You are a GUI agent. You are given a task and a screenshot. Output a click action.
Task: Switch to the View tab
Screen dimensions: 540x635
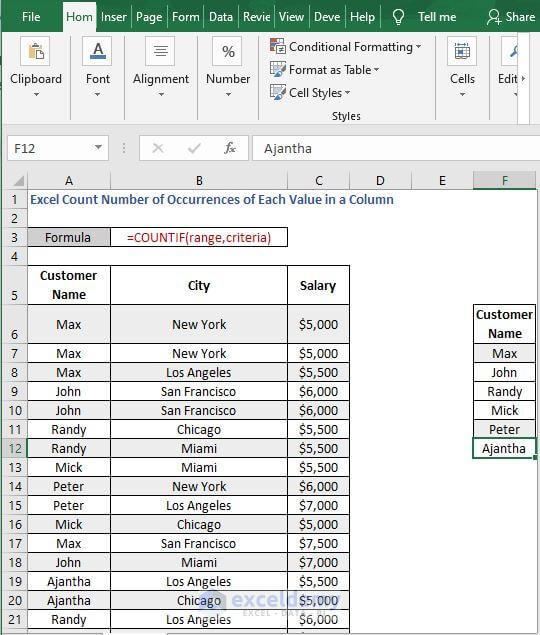(291, 17)
